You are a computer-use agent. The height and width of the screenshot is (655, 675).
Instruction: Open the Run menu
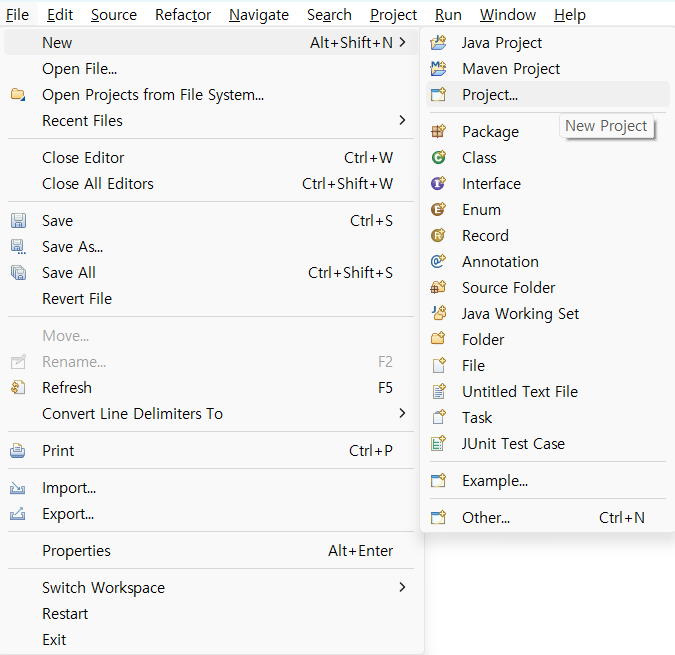448,15
